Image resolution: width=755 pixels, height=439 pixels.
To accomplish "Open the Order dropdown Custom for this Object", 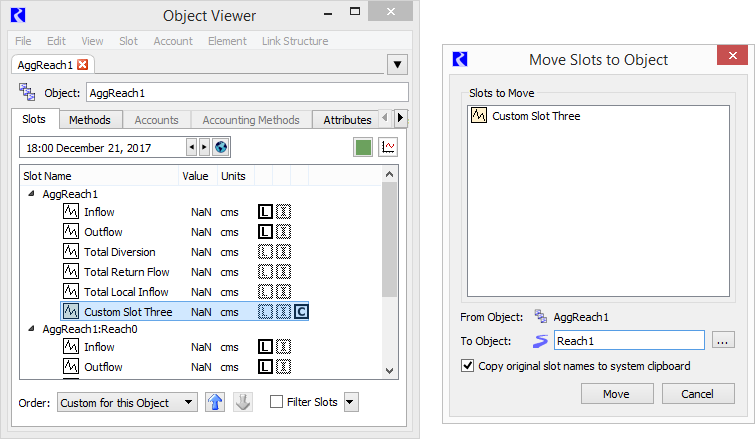I will [127, 402].
